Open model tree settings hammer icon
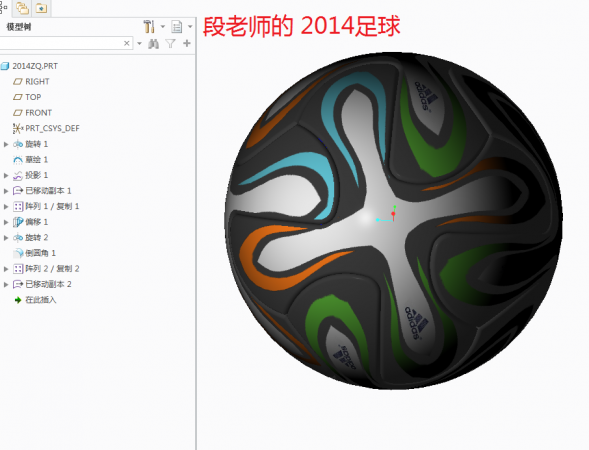The height and width of the screenshot is (450, 589). click(x=149, y=27)
